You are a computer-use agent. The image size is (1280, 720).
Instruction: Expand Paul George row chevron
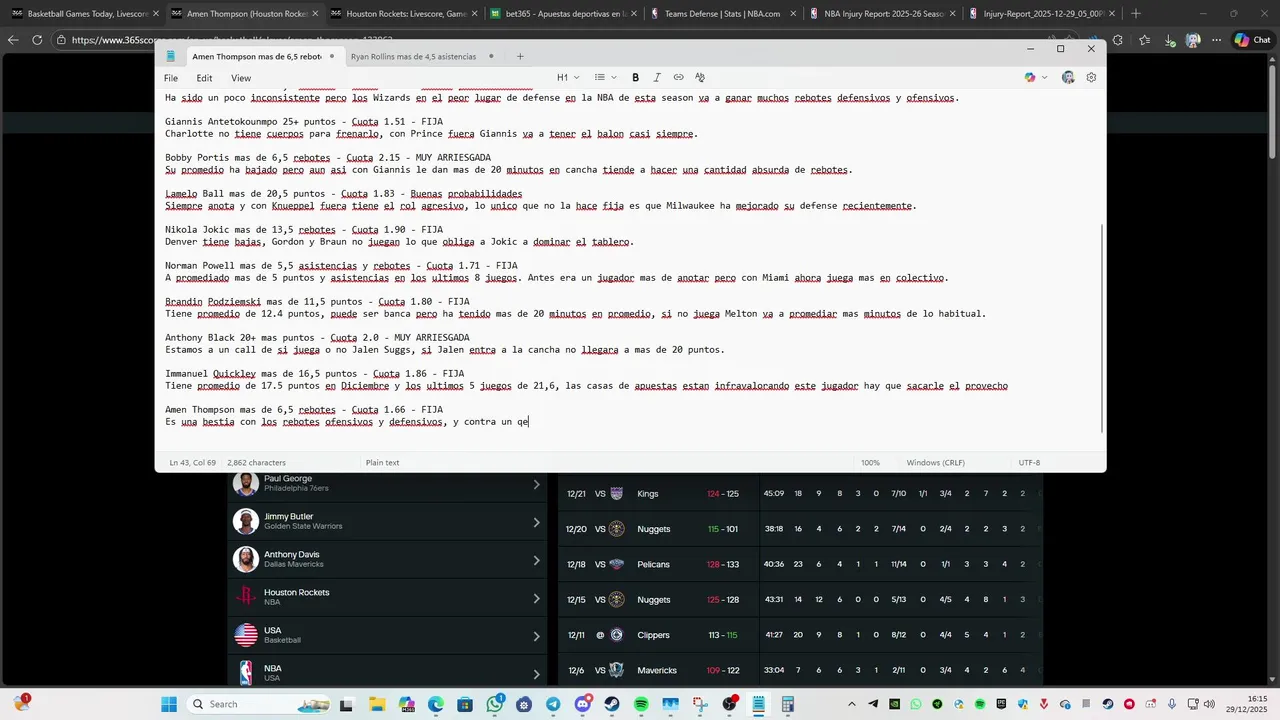click(536, 484)
